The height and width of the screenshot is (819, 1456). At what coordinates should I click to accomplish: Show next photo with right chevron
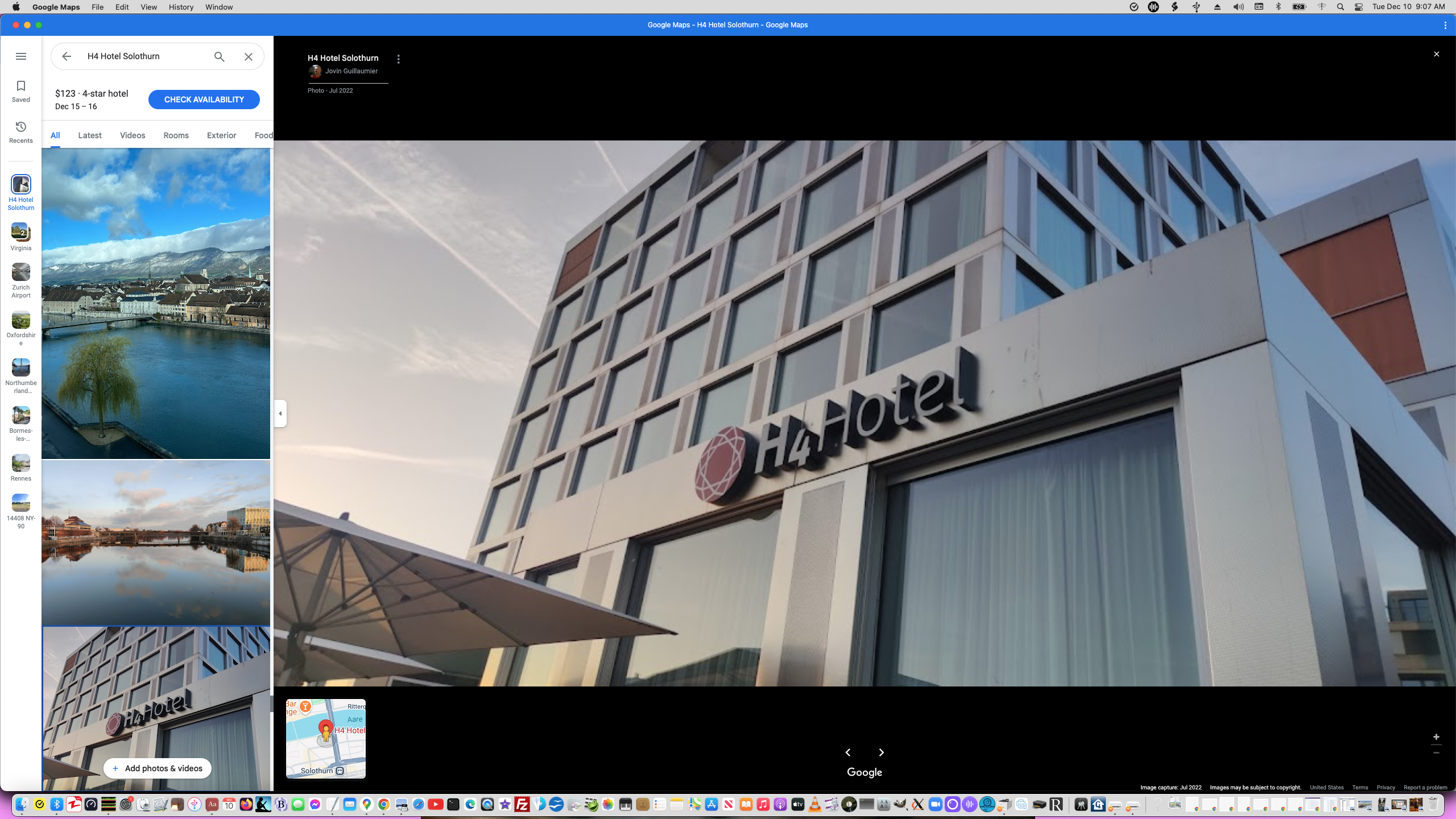click(x=882, y=752)
